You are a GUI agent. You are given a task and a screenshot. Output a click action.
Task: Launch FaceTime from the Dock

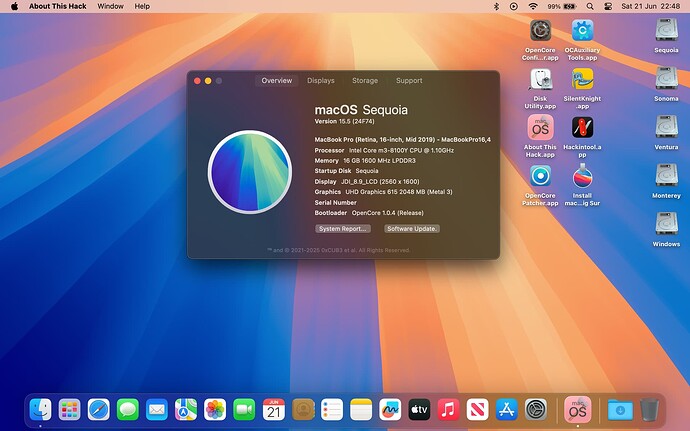point(244,410)
